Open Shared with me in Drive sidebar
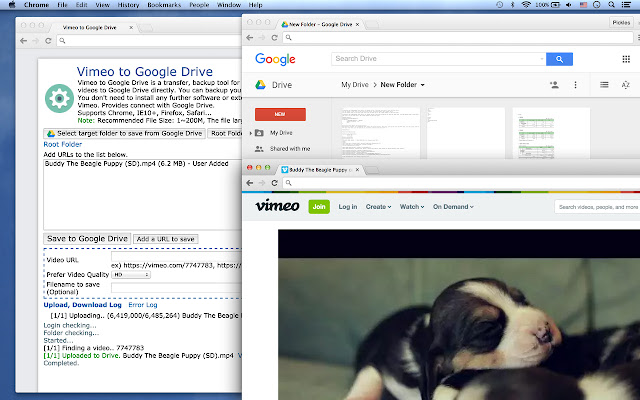 pos(290,149)
